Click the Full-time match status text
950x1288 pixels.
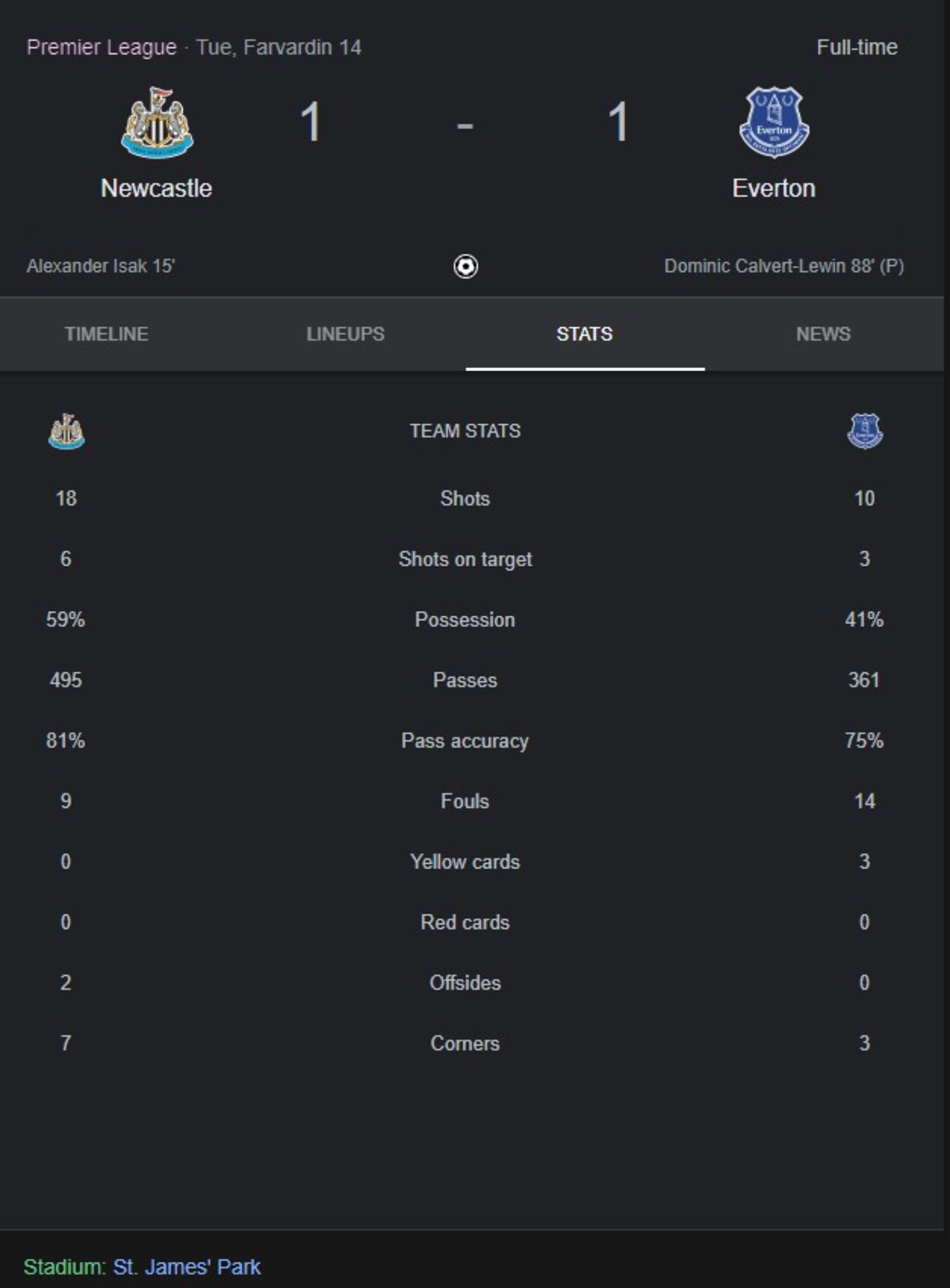pos(856,47)
